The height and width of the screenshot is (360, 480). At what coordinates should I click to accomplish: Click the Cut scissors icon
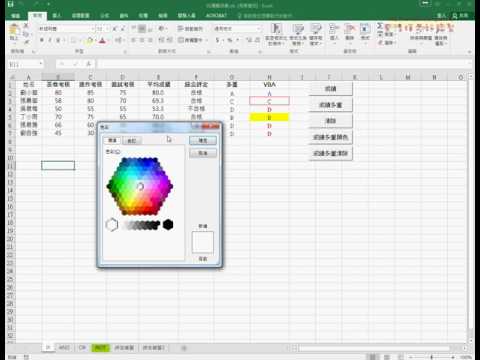click(27, 26)
